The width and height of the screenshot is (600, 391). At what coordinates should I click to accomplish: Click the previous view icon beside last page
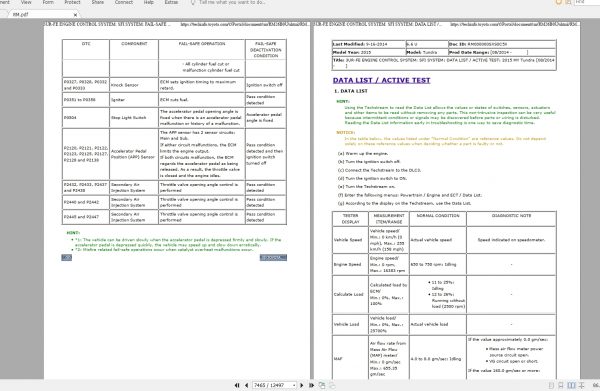pyautogui.click(x=322, y=385)
